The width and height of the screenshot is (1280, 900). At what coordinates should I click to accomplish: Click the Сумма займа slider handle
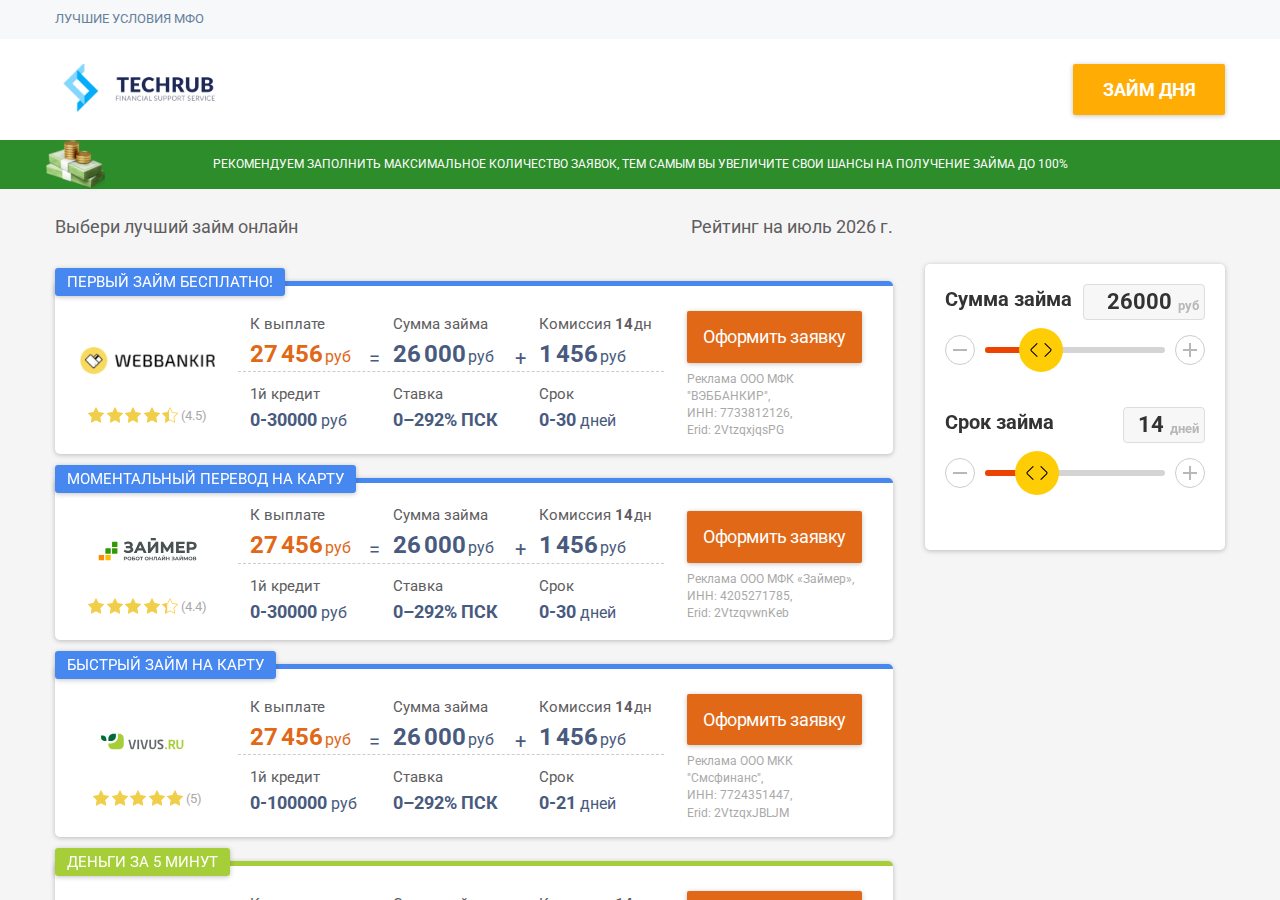[x=1041, y=350]
